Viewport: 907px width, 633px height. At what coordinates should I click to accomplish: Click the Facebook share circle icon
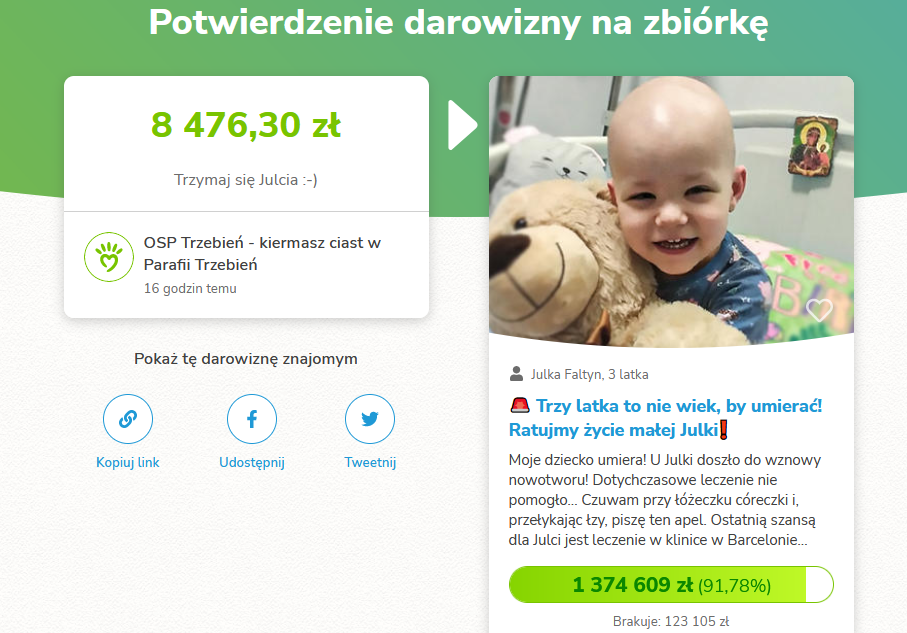[x=252, y=419]
